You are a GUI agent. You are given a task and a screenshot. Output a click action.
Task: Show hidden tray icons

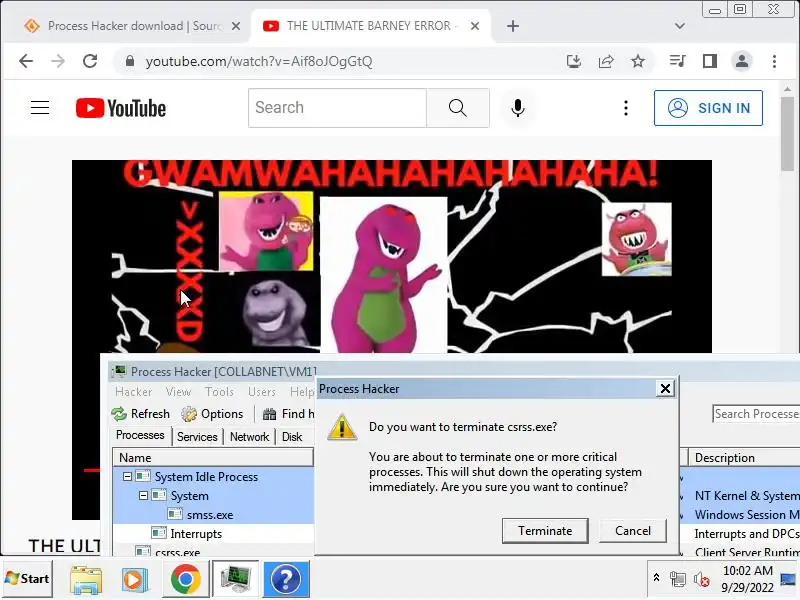click(656, 578)
